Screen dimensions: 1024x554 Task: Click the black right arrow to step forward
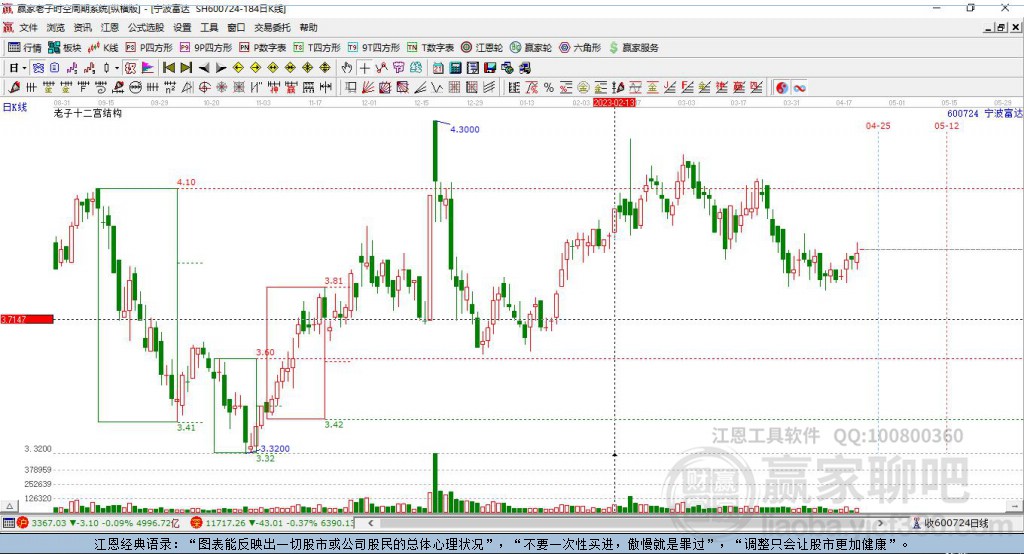(221, 68)
